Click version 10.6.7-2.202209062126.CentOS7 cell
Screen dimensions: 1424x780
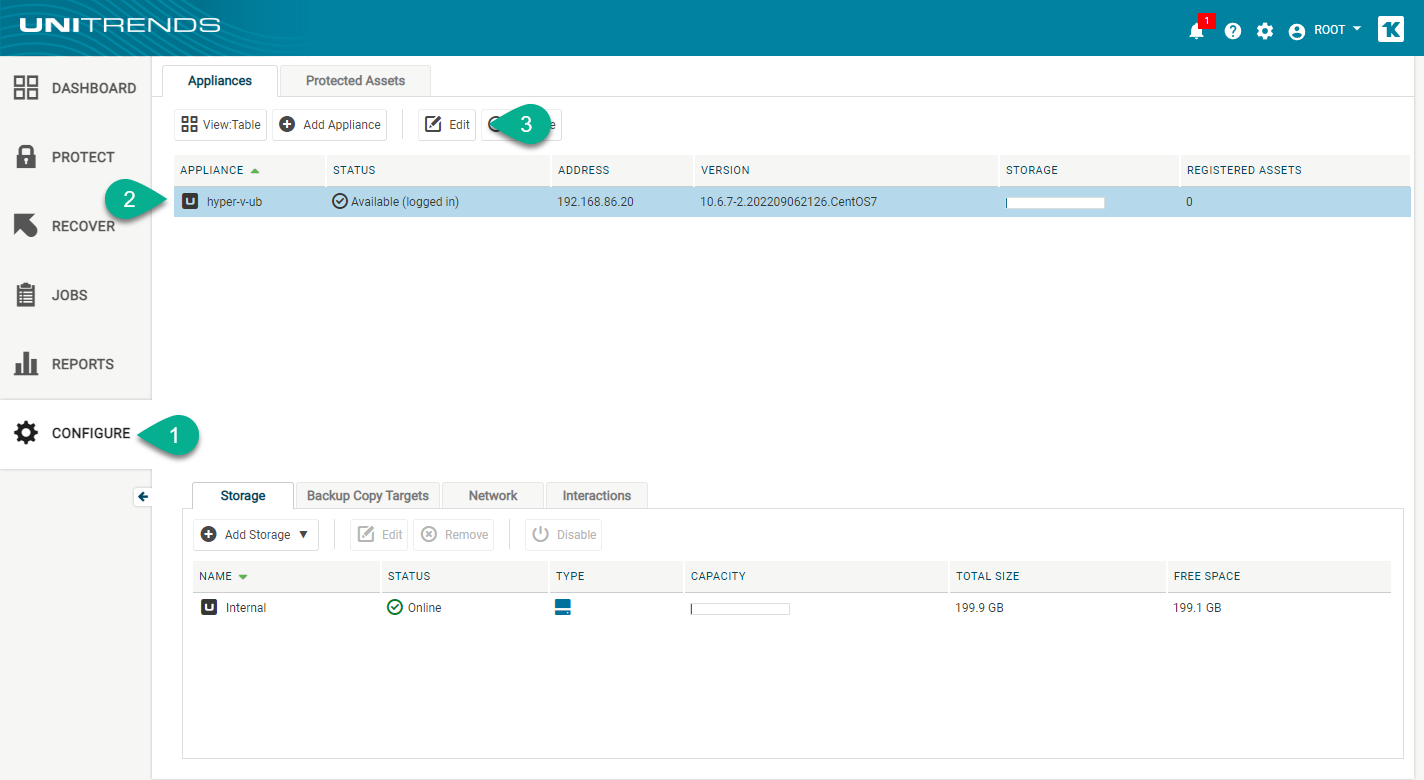[x=789, y=202]
